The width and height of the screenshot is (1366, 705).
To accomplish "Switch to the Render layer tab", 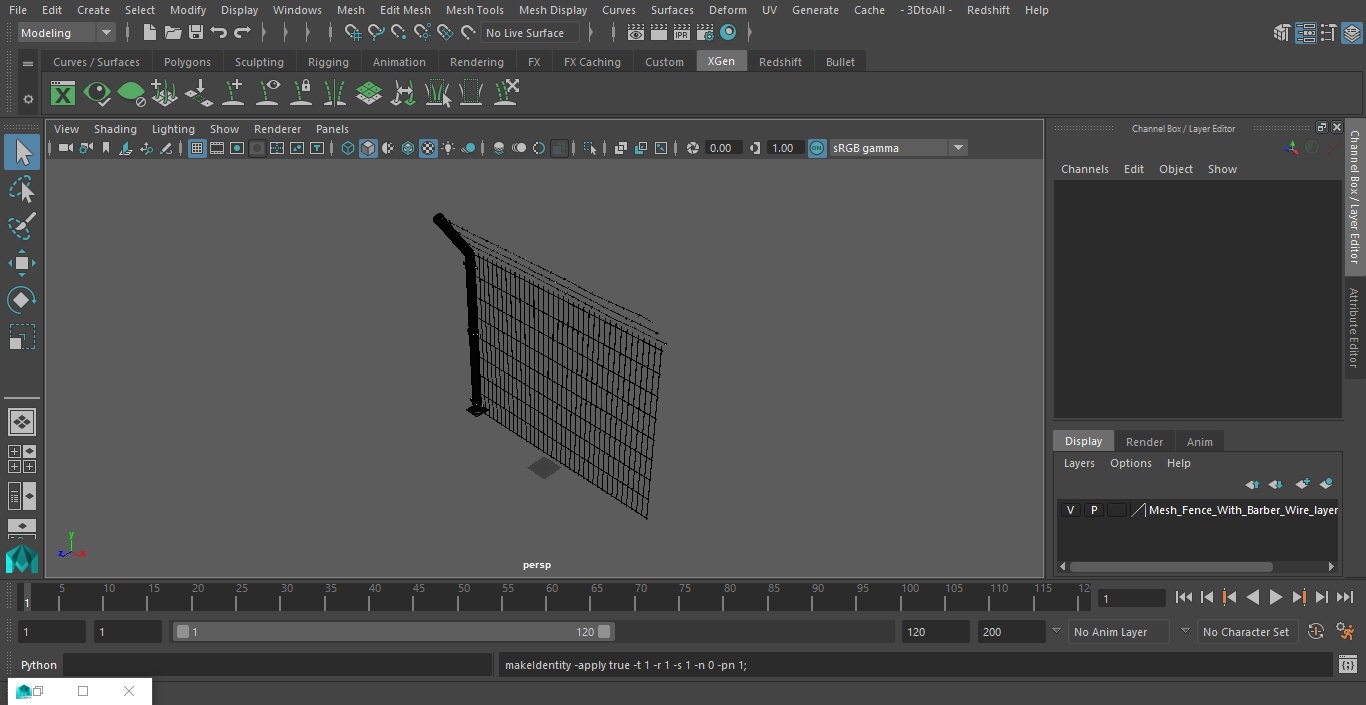I will [x=1144, y=442].
